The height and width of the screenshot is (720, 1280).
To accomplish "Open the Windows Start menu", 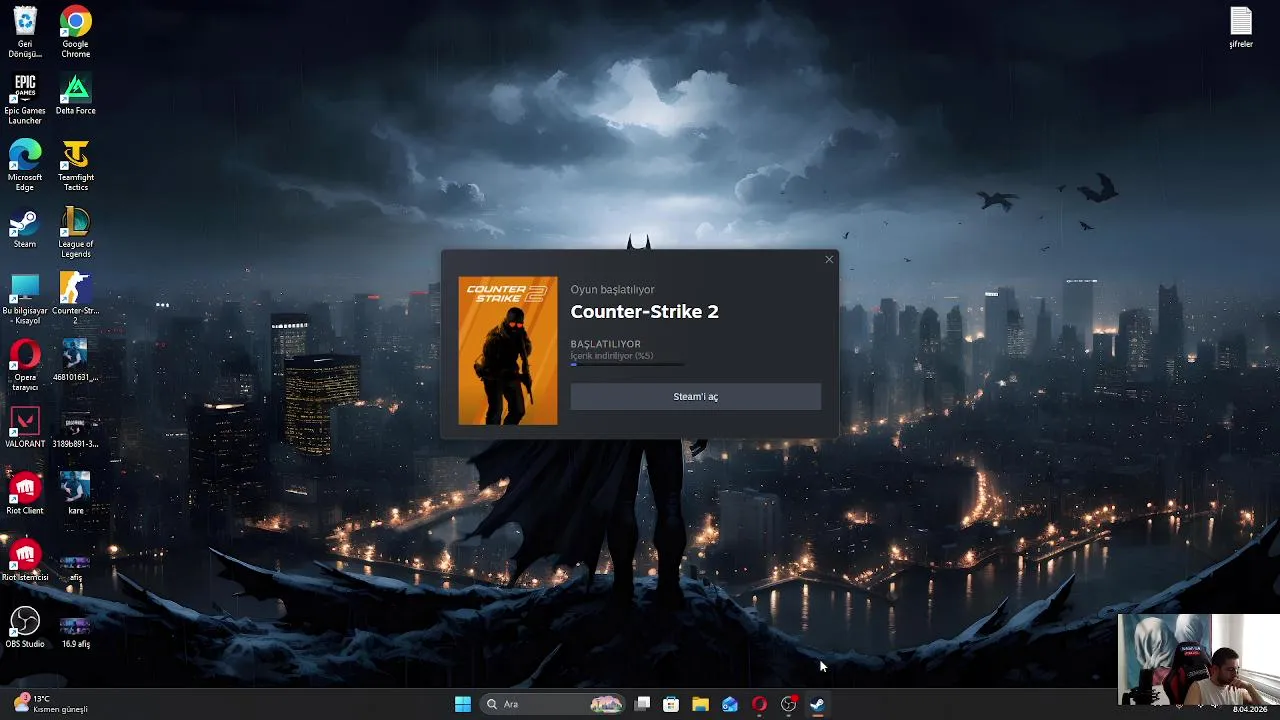I will point(463,704).
